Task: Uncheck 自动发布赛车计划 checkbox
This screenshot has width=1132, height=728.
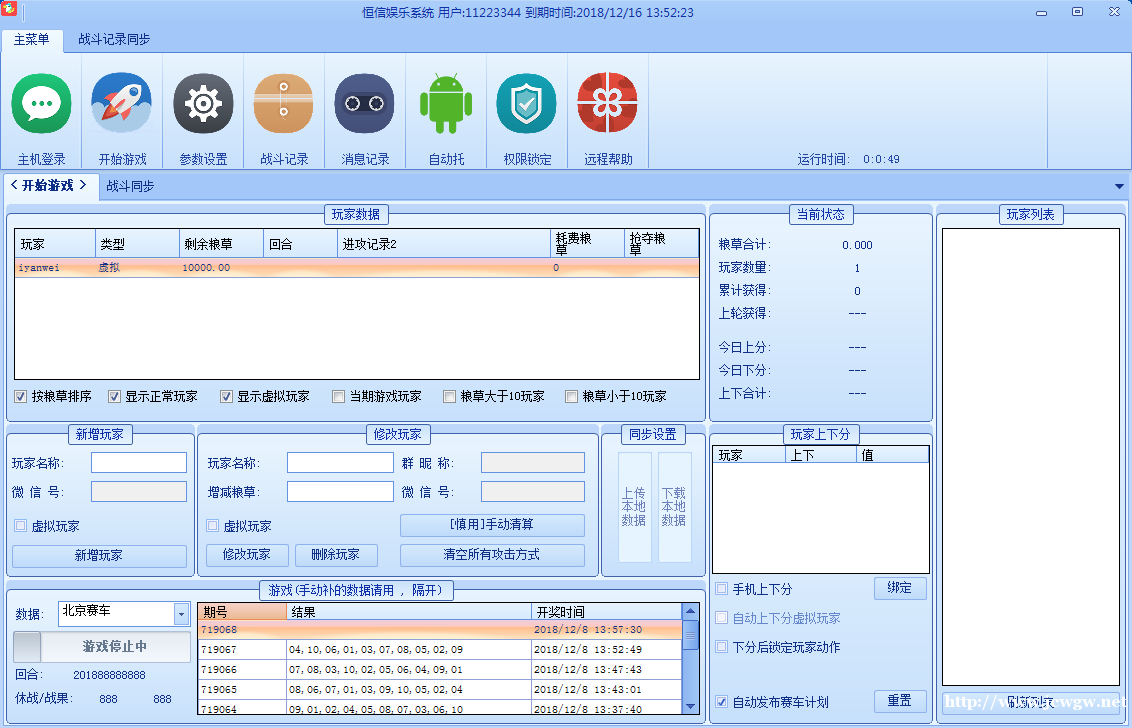Action: click(x=722, y=702)
